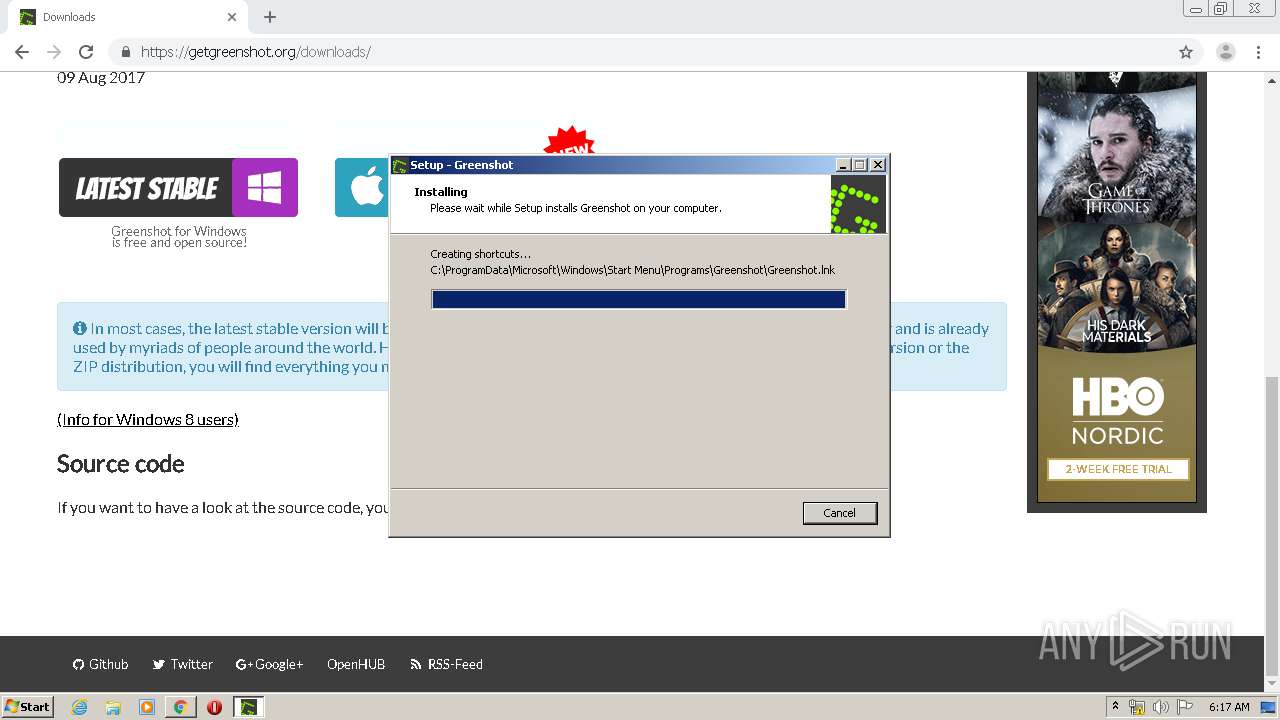
Task: Open the Google+ footer link
Action: (269, 664)
